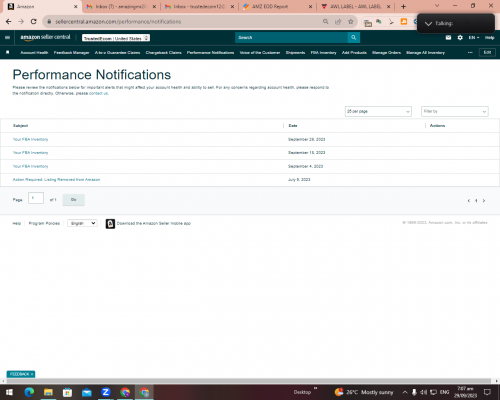The width and height of the screenshot is (500, 400).
Task: Open the hamburger menu in Seller Central
Action: point(7,37)
